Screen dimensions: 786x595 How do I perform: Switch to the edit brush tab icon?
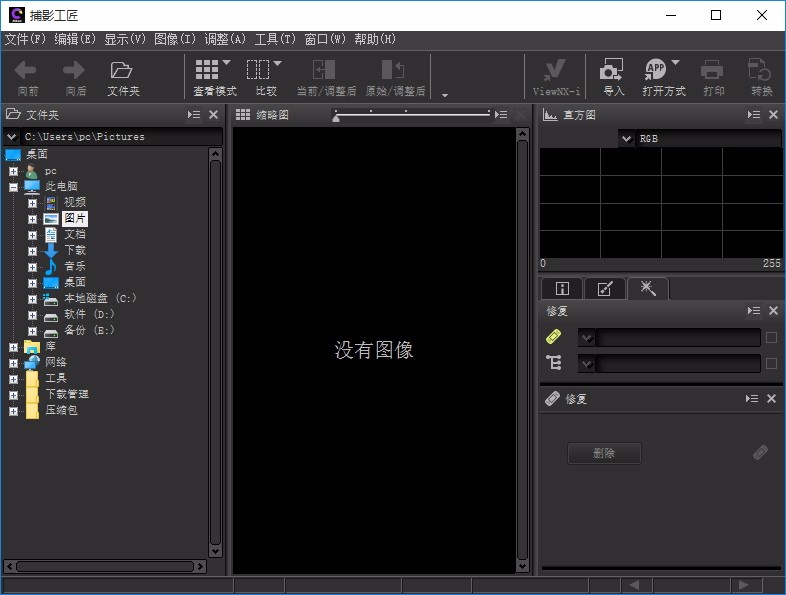(605, 289)
